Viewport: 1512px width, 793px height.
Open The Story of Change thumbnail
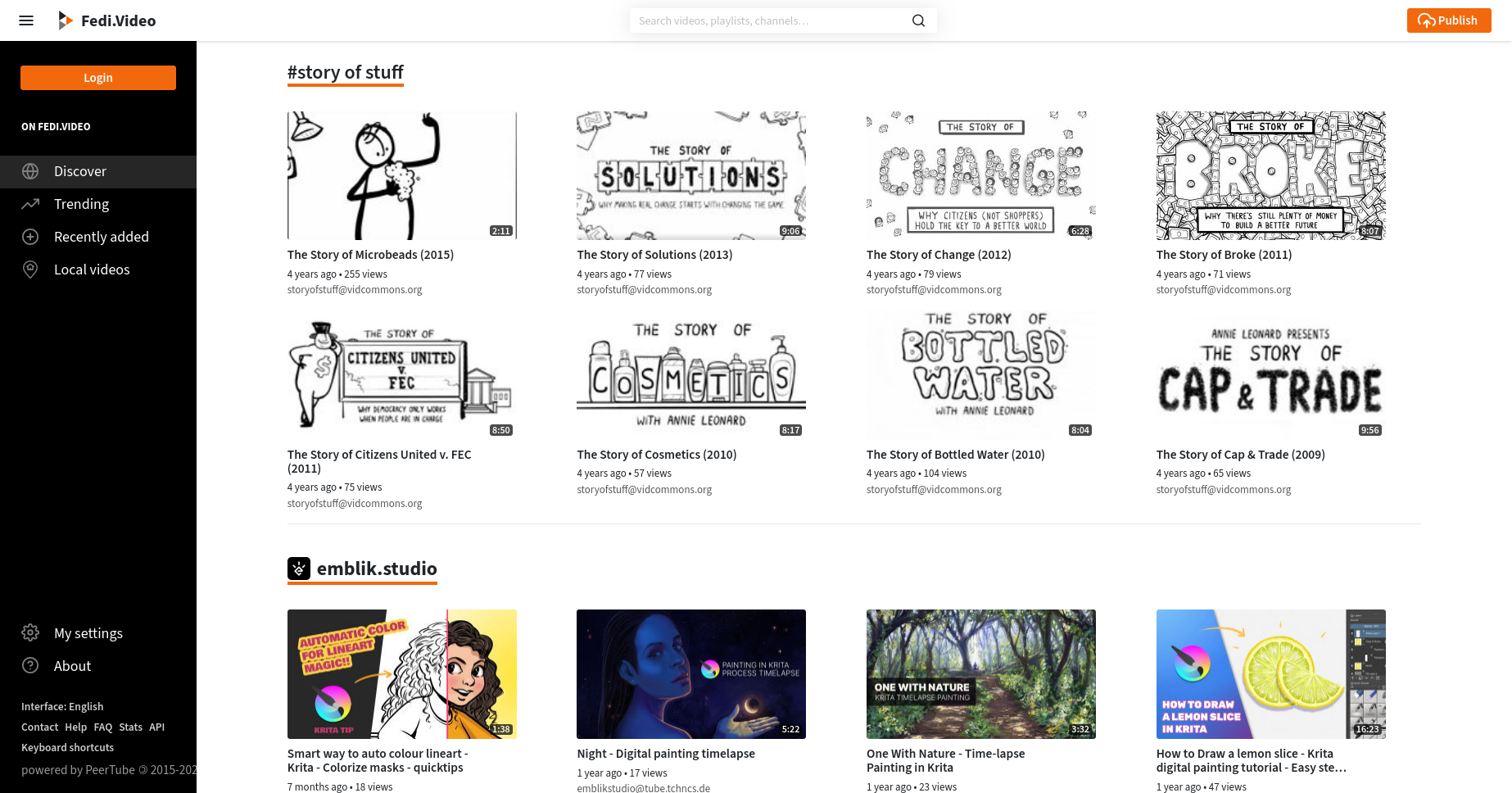[981, 175]
